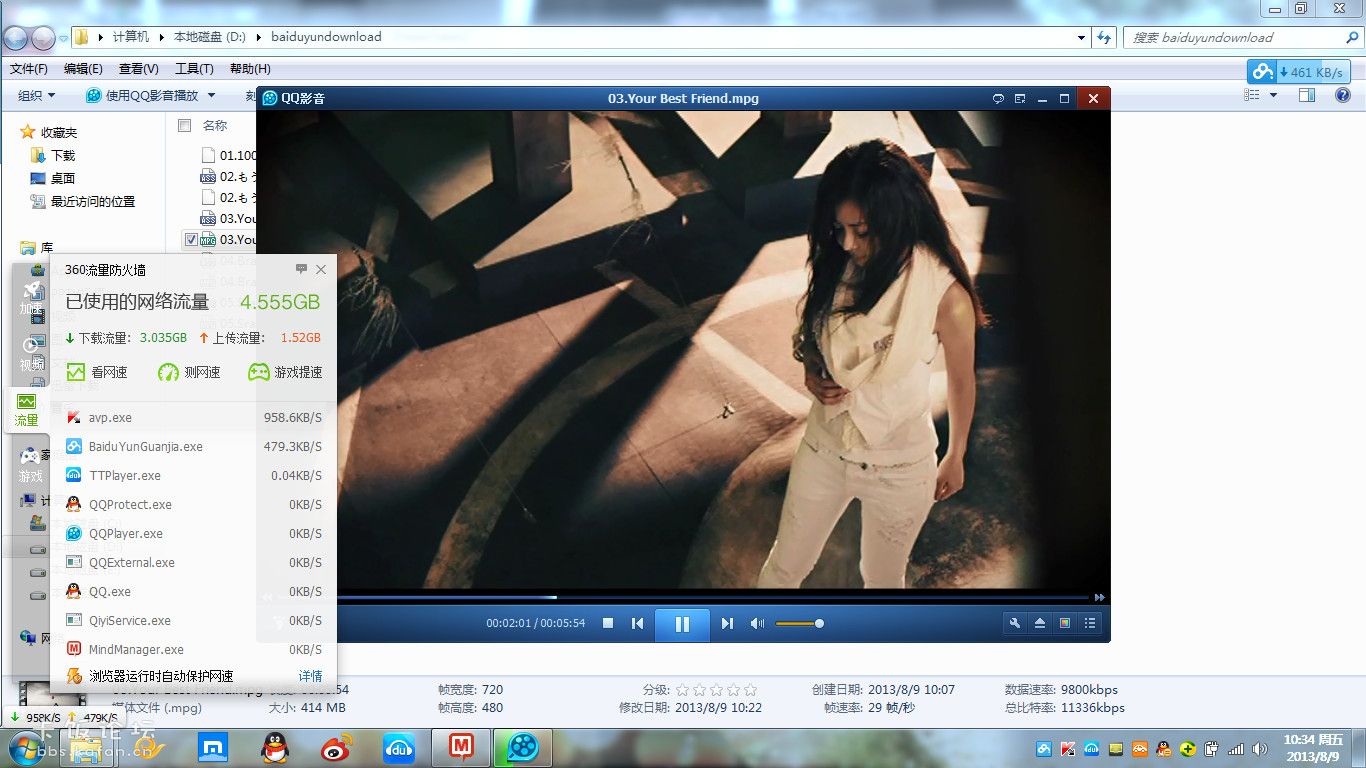Select QQProtect.exe in traffic list
1366x768 pixels.
[x=194, y=505]
